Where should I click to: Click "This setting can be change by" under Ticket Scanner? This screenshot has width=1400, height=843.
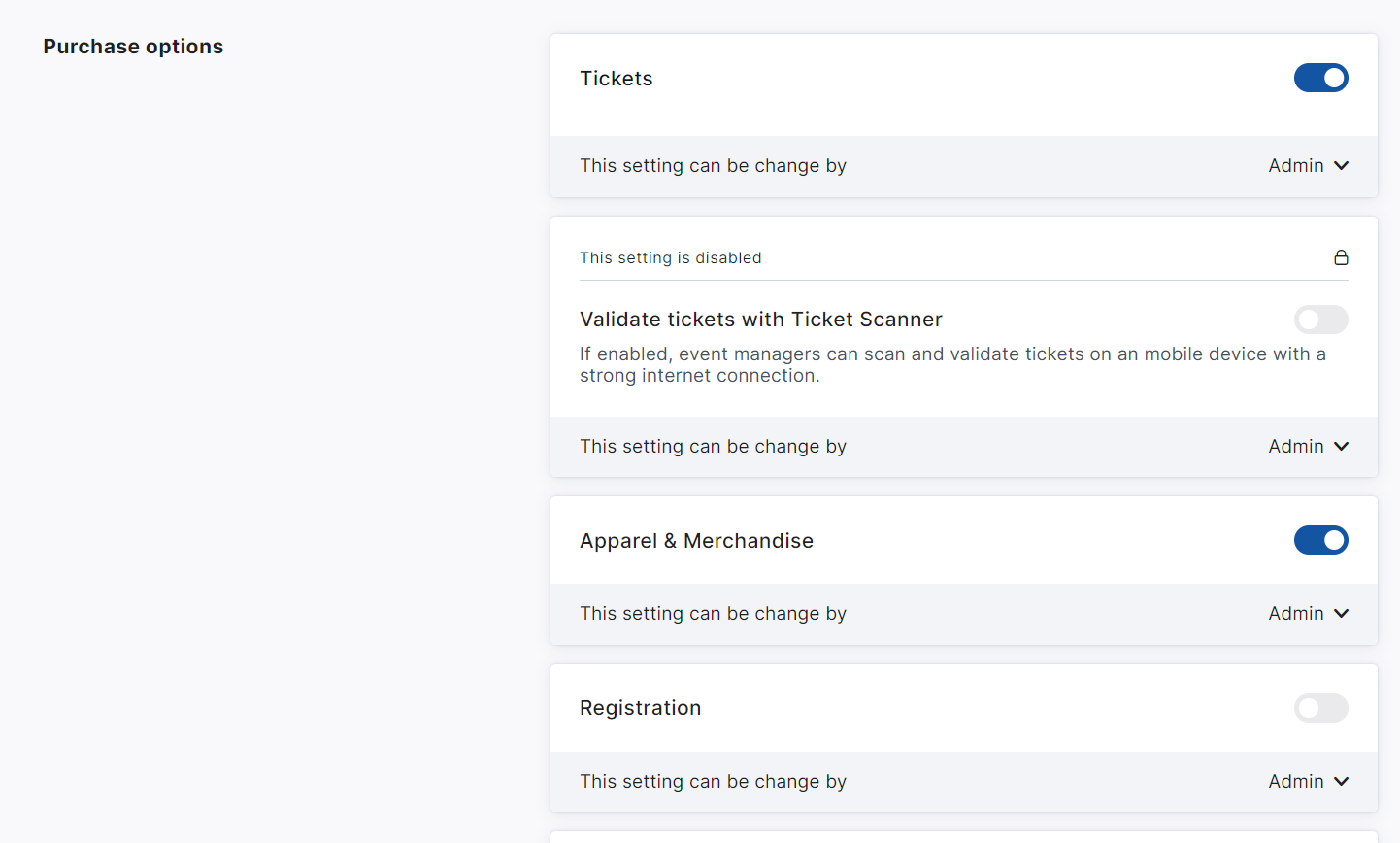[x=713, y=447]
